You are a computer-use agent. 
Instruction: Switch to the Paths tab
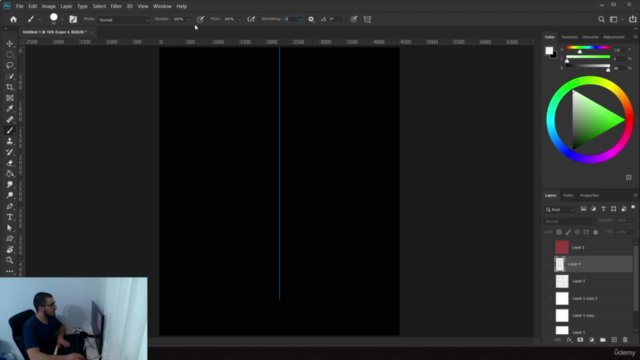[x=568, y=196]
